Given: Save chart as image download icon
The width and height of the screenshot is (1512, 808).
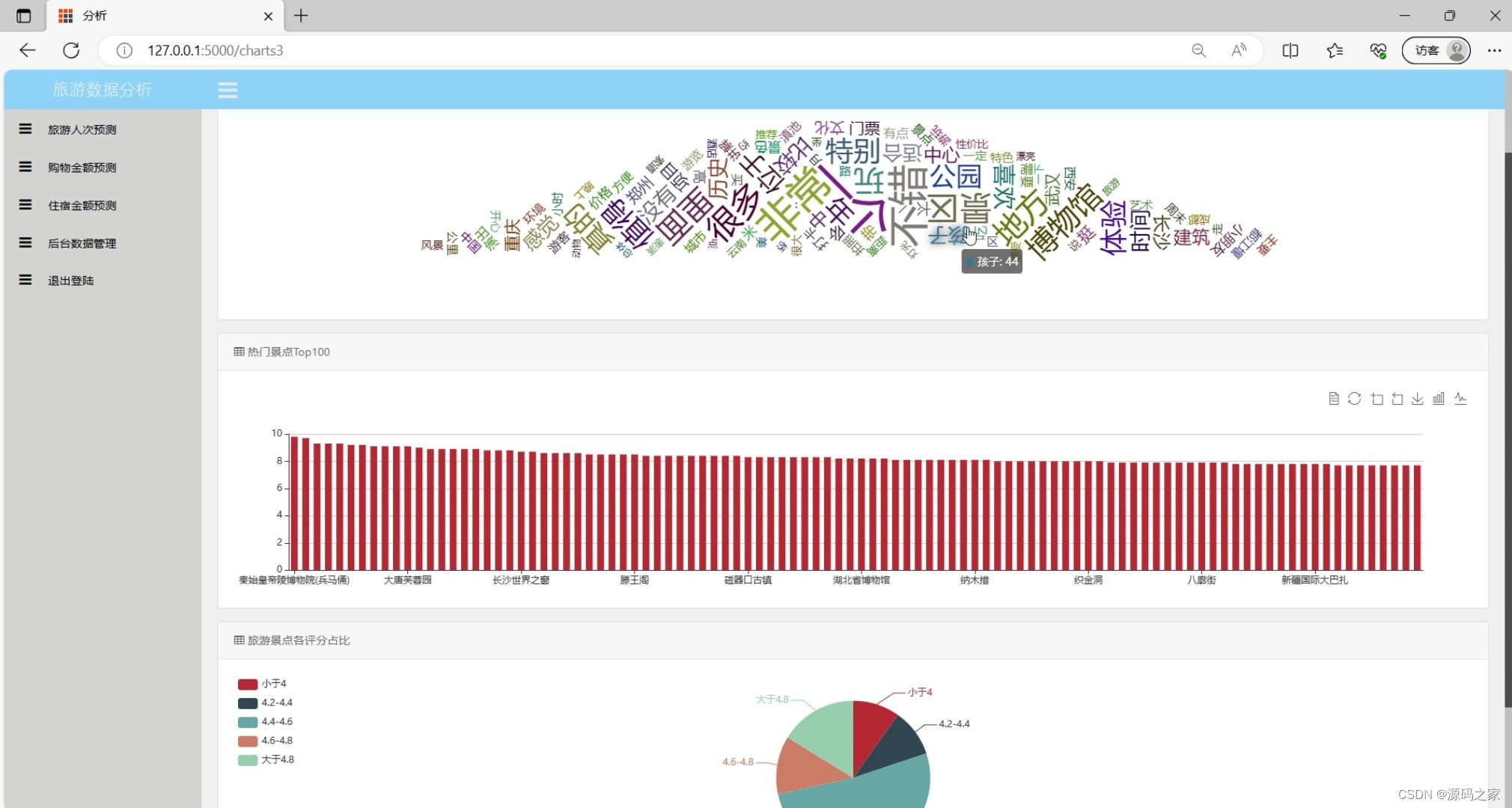Looking at the screenshot, I should (x=1418, y=399).
